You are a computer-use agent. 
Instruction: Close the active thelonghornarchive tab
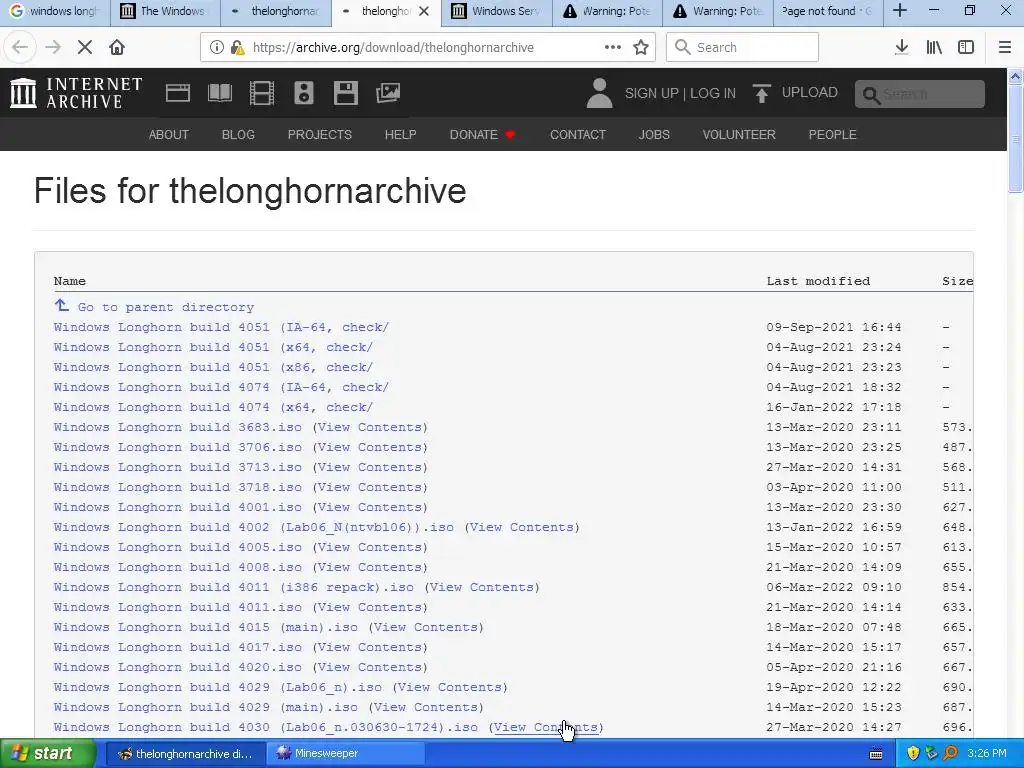424,11
